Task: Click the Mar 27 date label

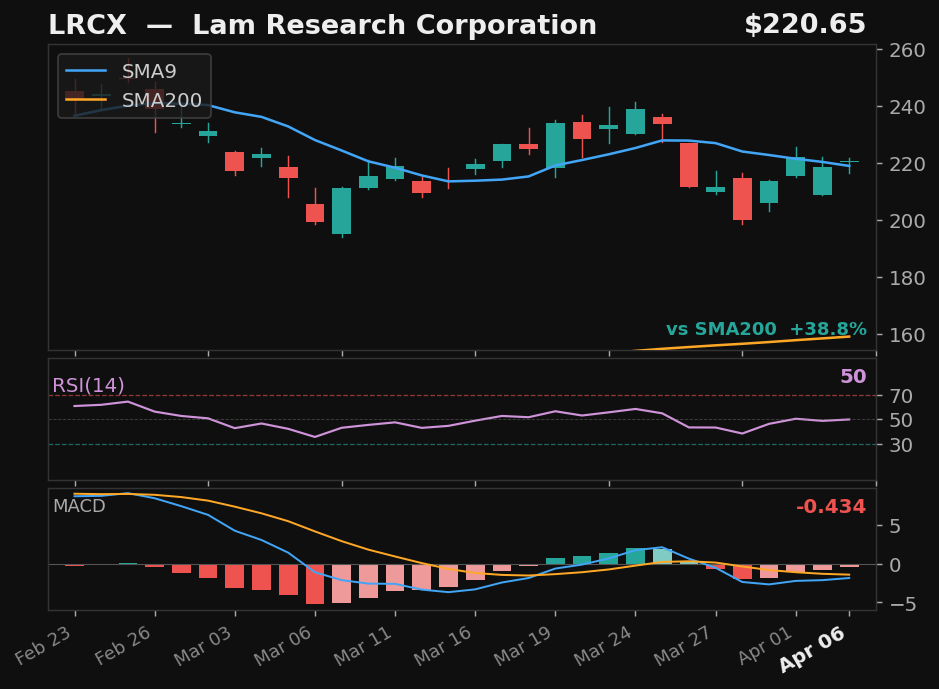Action: tap(683, 646)
